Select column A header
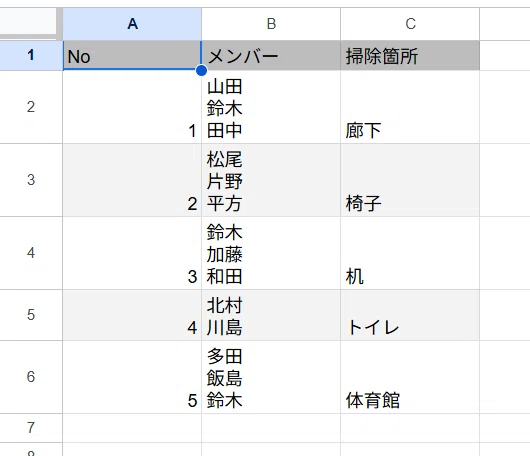Screen dimensions: 530x456 pyautogui.click(x=132, y=24)
